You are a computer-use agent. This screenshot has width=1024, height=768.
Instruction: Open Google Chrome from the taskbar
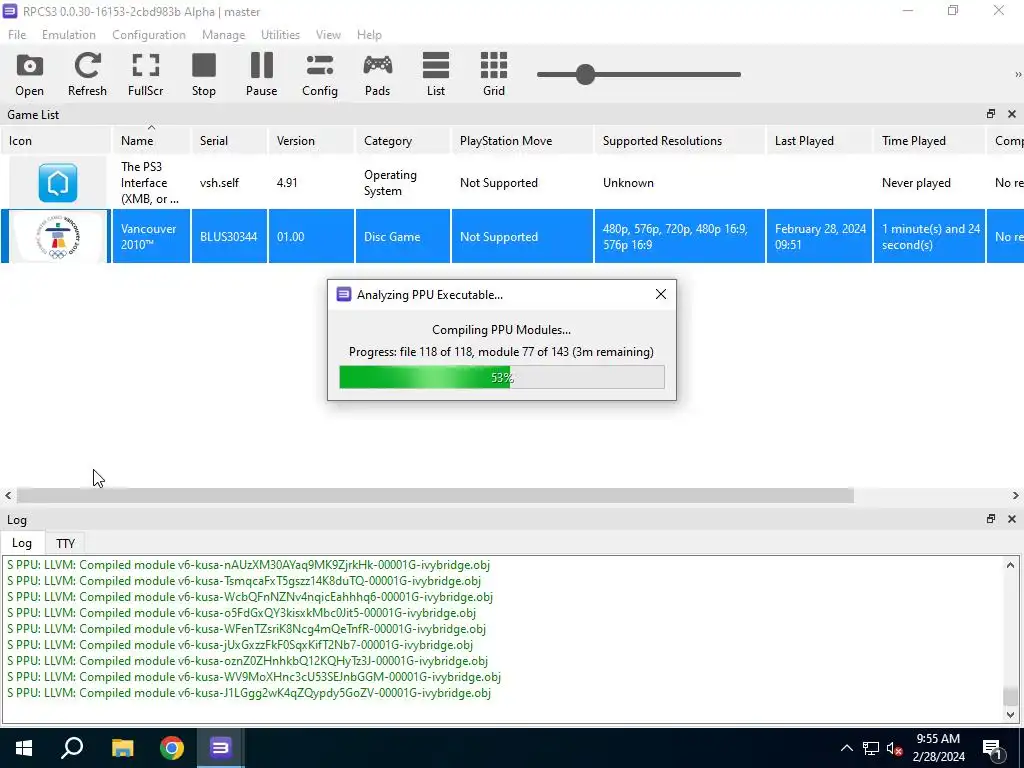point(172,748)
